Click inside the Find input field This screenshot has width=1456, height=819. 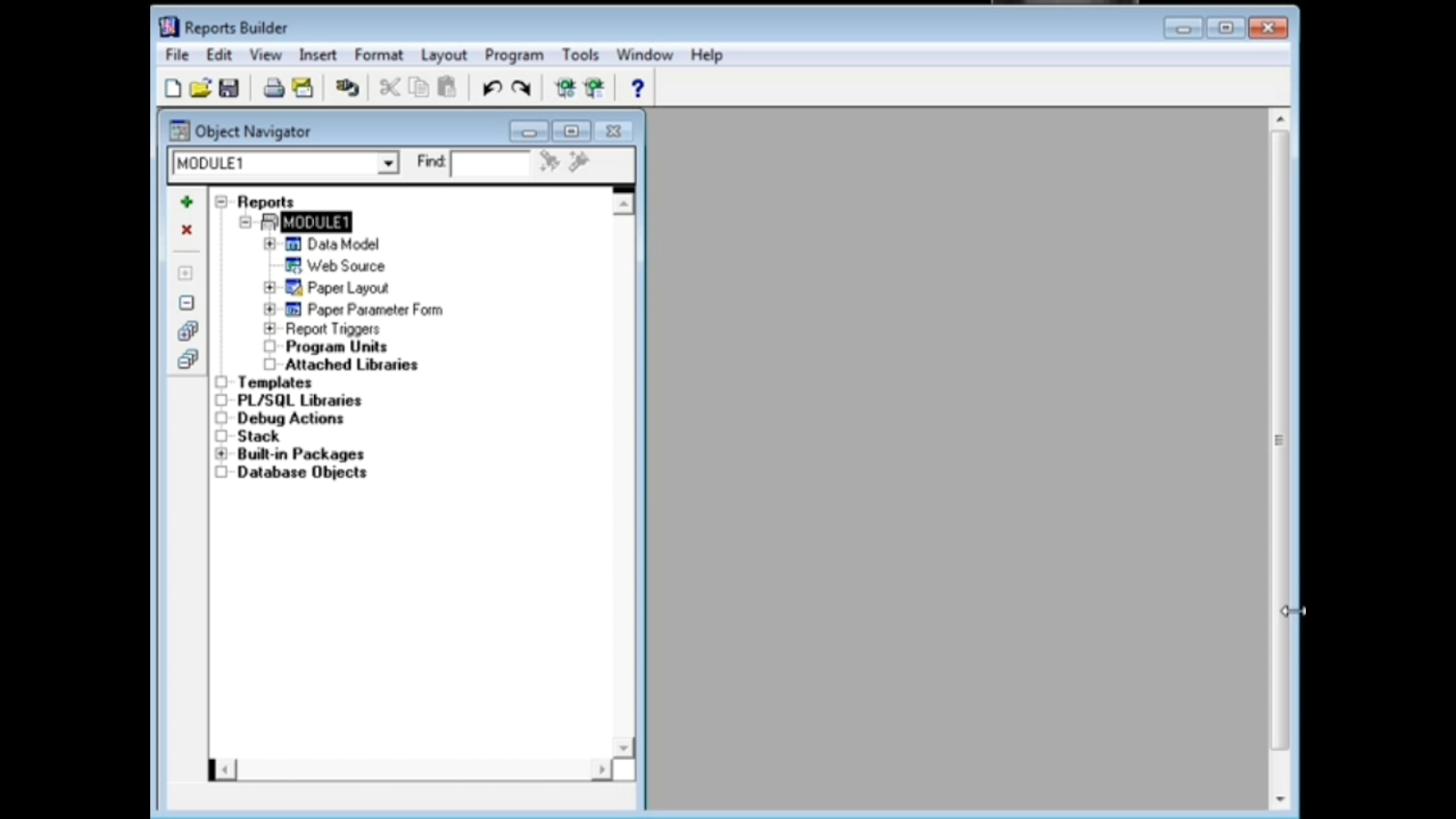click(490, 163)
